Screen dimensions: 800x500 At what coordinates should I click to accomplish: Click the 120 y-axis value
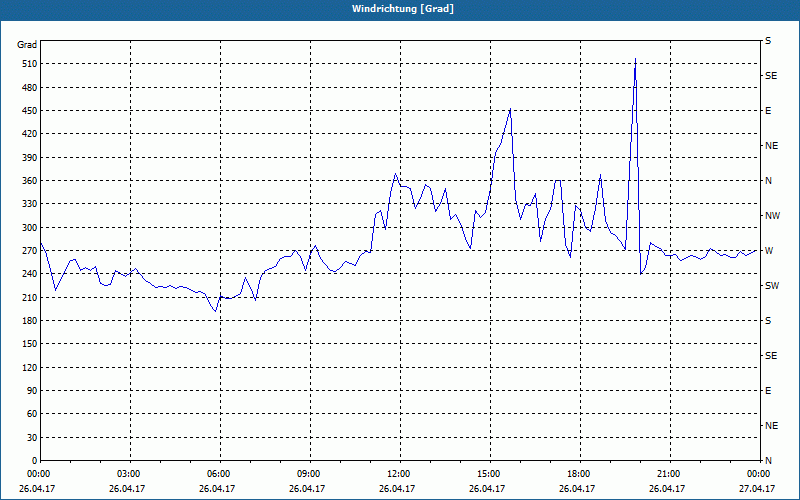tap(30, 367)
